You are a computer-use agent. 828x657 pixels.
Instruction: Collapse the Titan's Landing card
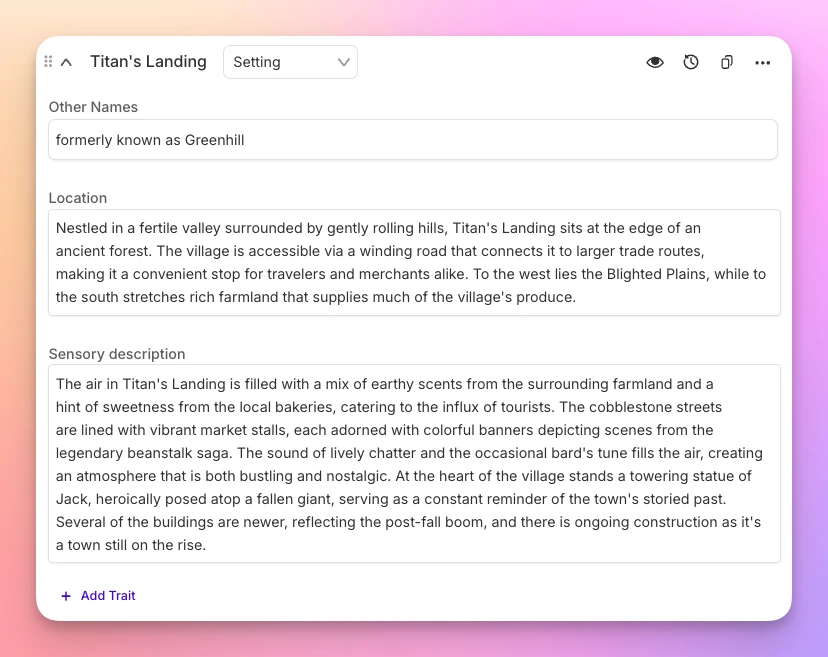click(66, 62)
